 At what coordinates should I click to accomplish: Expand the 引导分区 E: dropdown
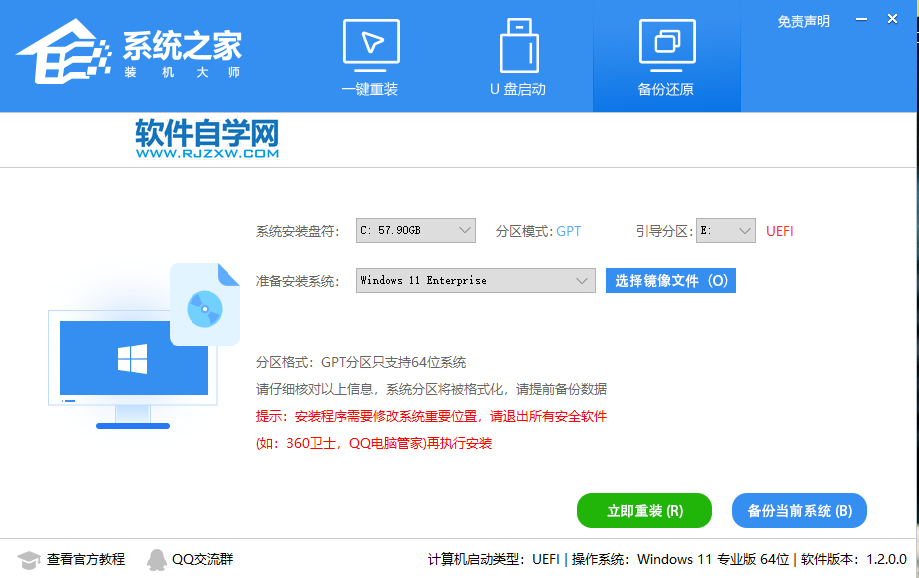(x=726, y=230)
